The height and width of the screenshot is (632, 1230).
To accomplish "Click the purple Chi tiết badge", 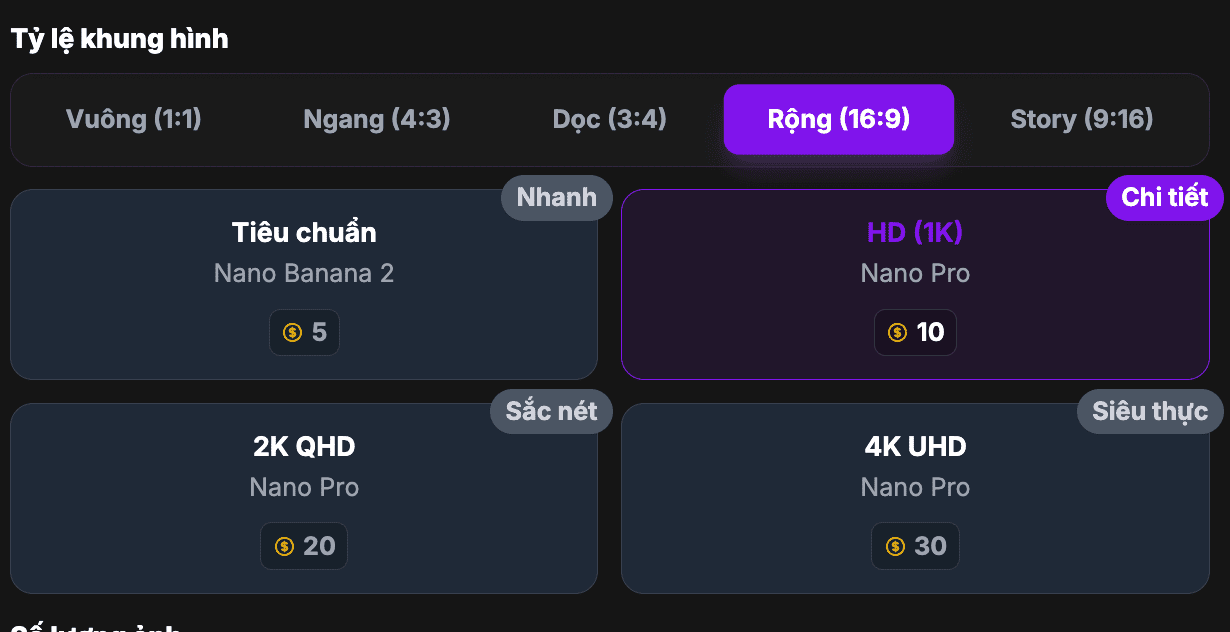I will click(1164, 197).
